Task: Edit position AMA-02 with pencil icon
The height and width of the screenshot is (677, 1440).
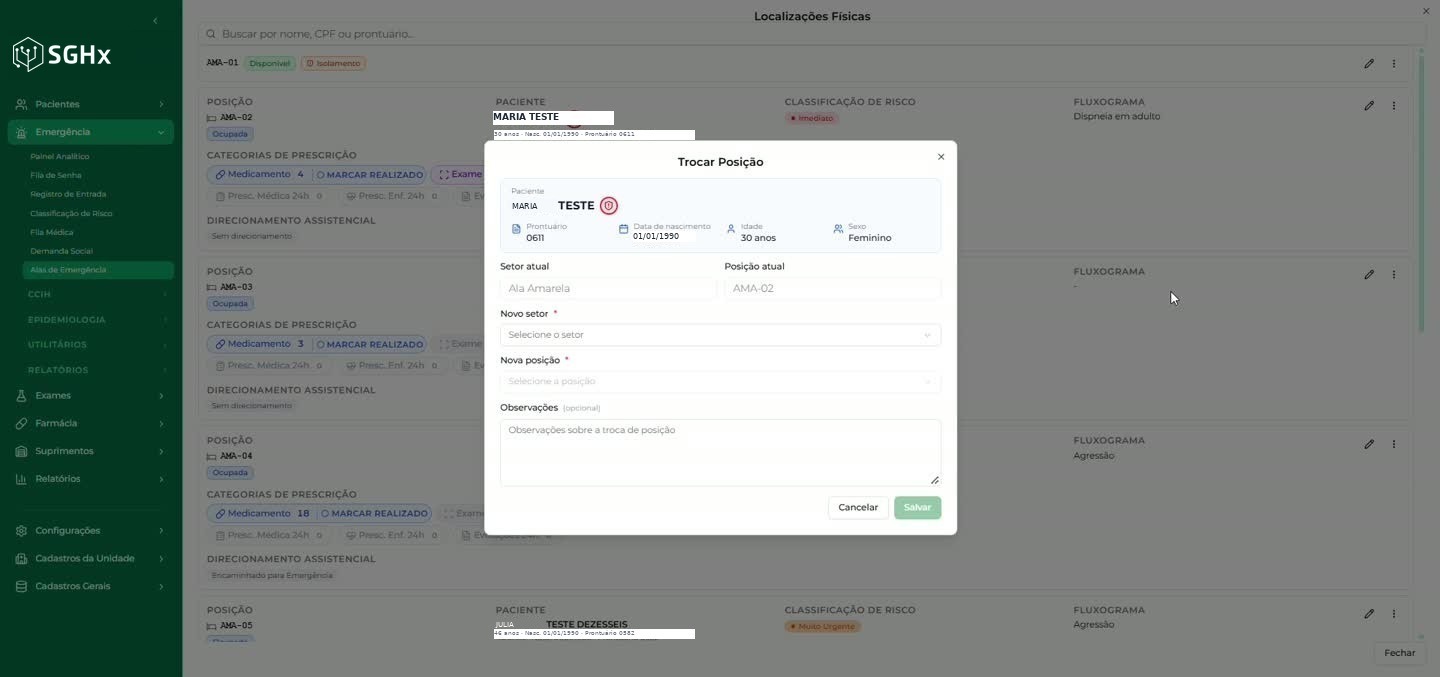Action: pos(1369,105)
